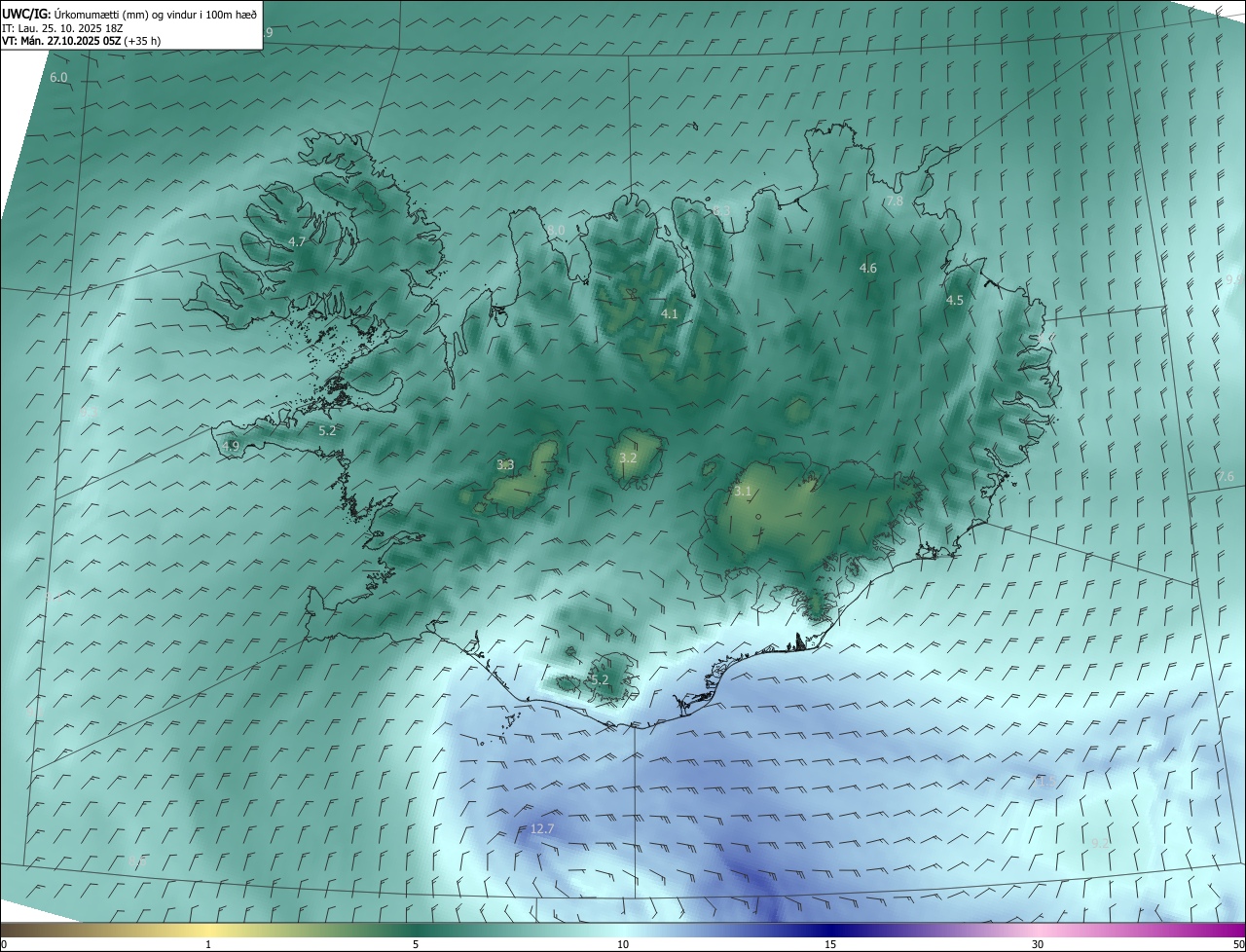The image size is (1246, 952).
Task: Click the title 'Úrkomumætti (mm) og vindur í 100m hæð'
Action: (x=156, y=14)
